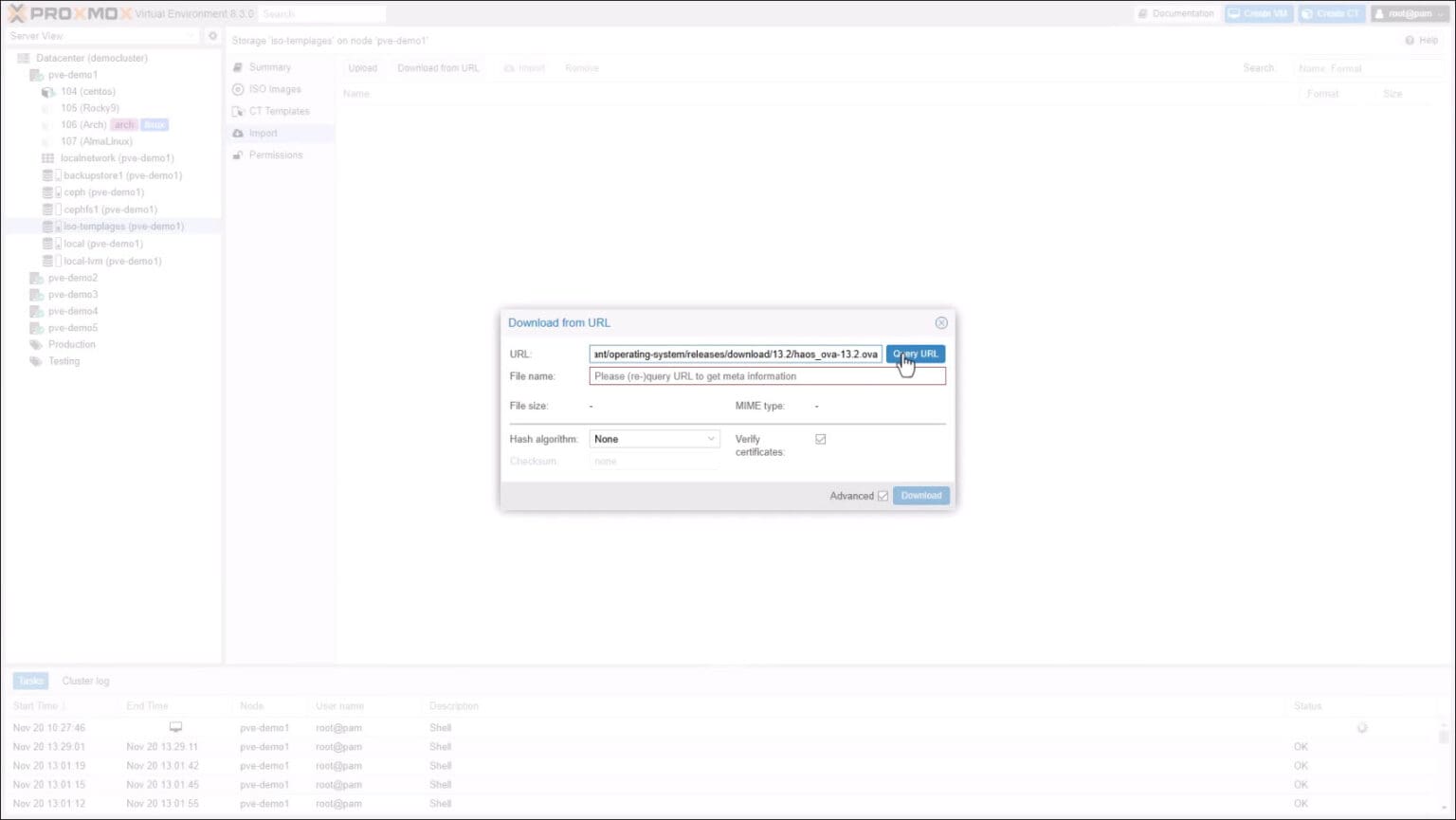Open Help via the question mark icon

pyautogui.click(x=1410, y=40)
